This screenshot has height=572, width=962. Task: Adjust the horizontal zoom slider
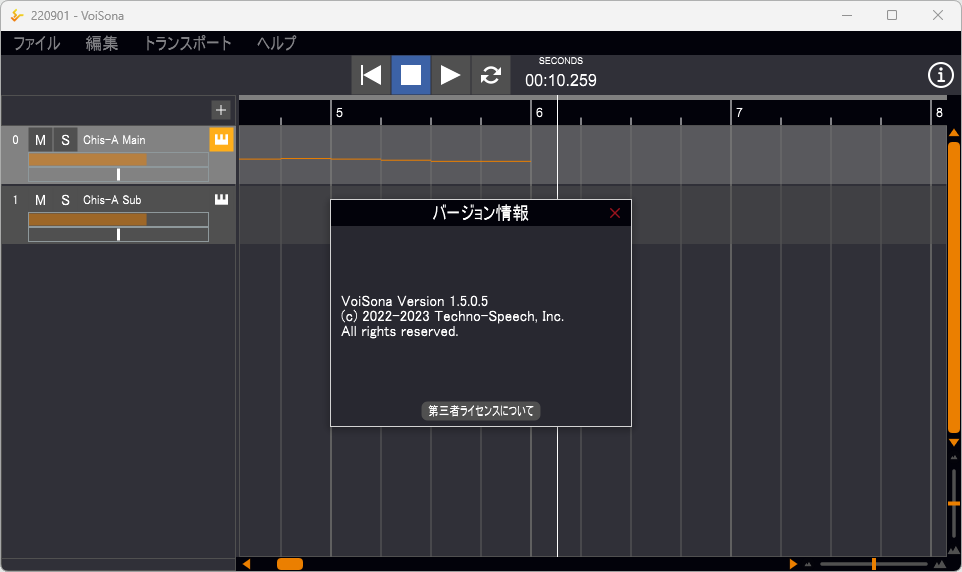click(x=874, y=564)
